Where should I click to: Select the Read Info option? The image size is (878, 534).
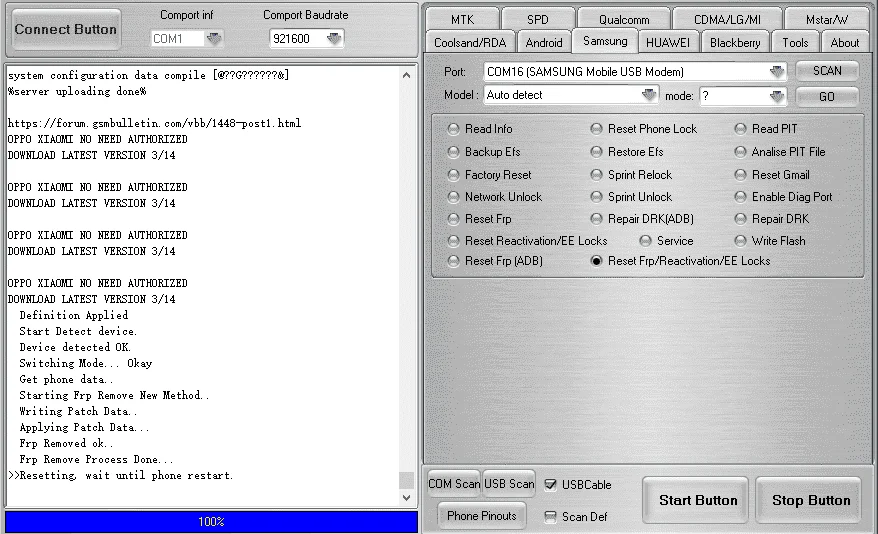click(x=480, y=129)
